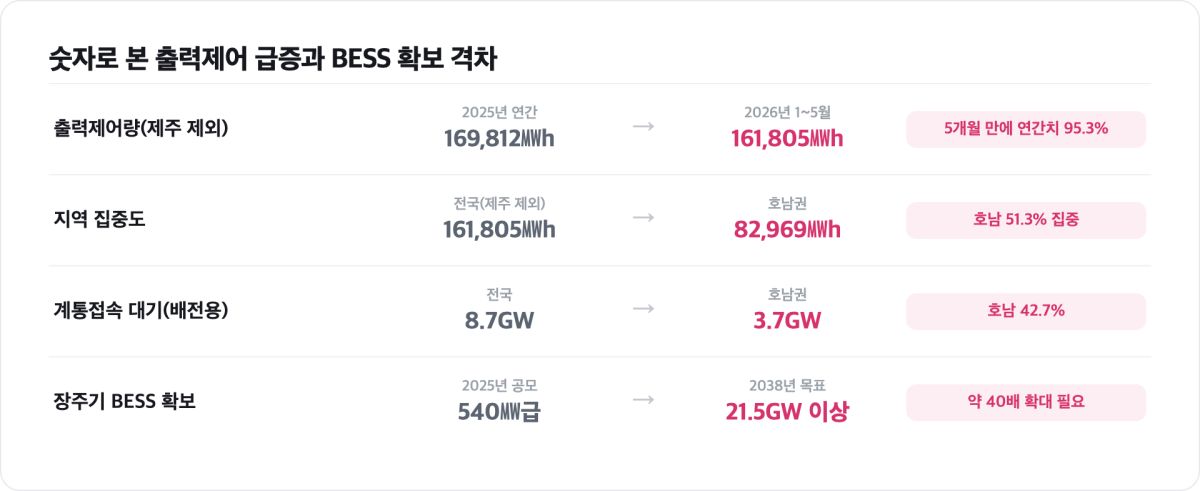
Task: Select the row label 장주기 BESS 확보
Action: pyautogui.click(x=124, y=401)
